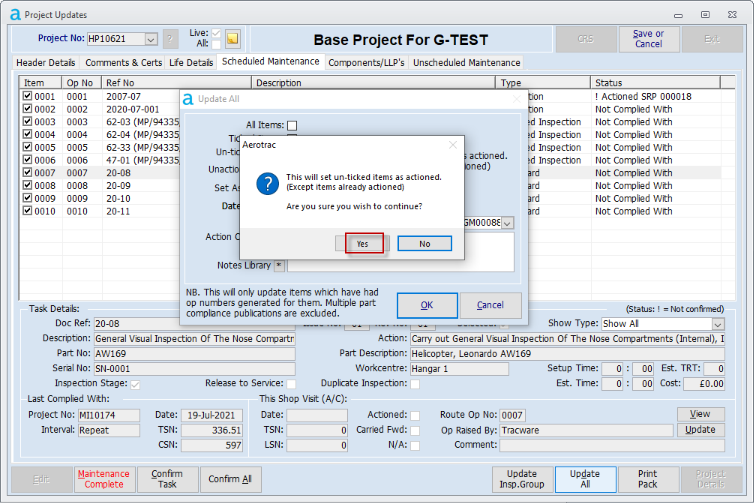Click the yellow note icon beside Live

click(233, 39)
